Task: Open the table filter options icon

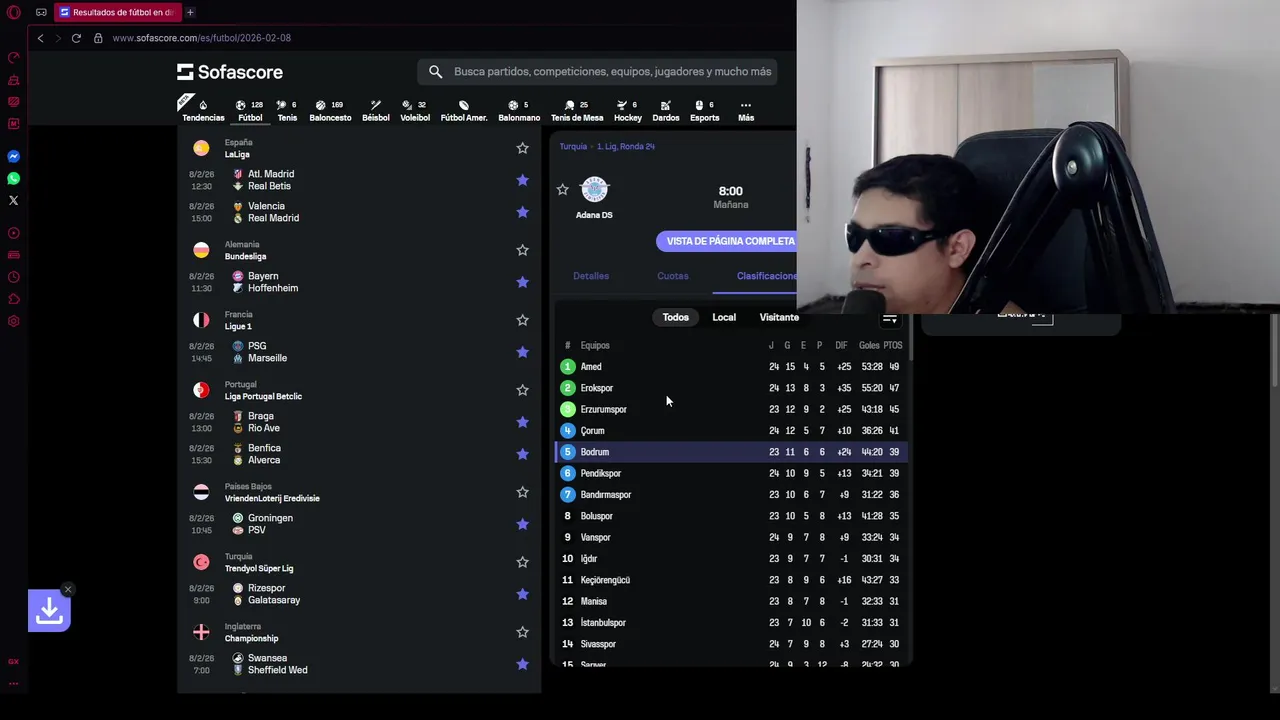Action: click(x=889, y=318)
